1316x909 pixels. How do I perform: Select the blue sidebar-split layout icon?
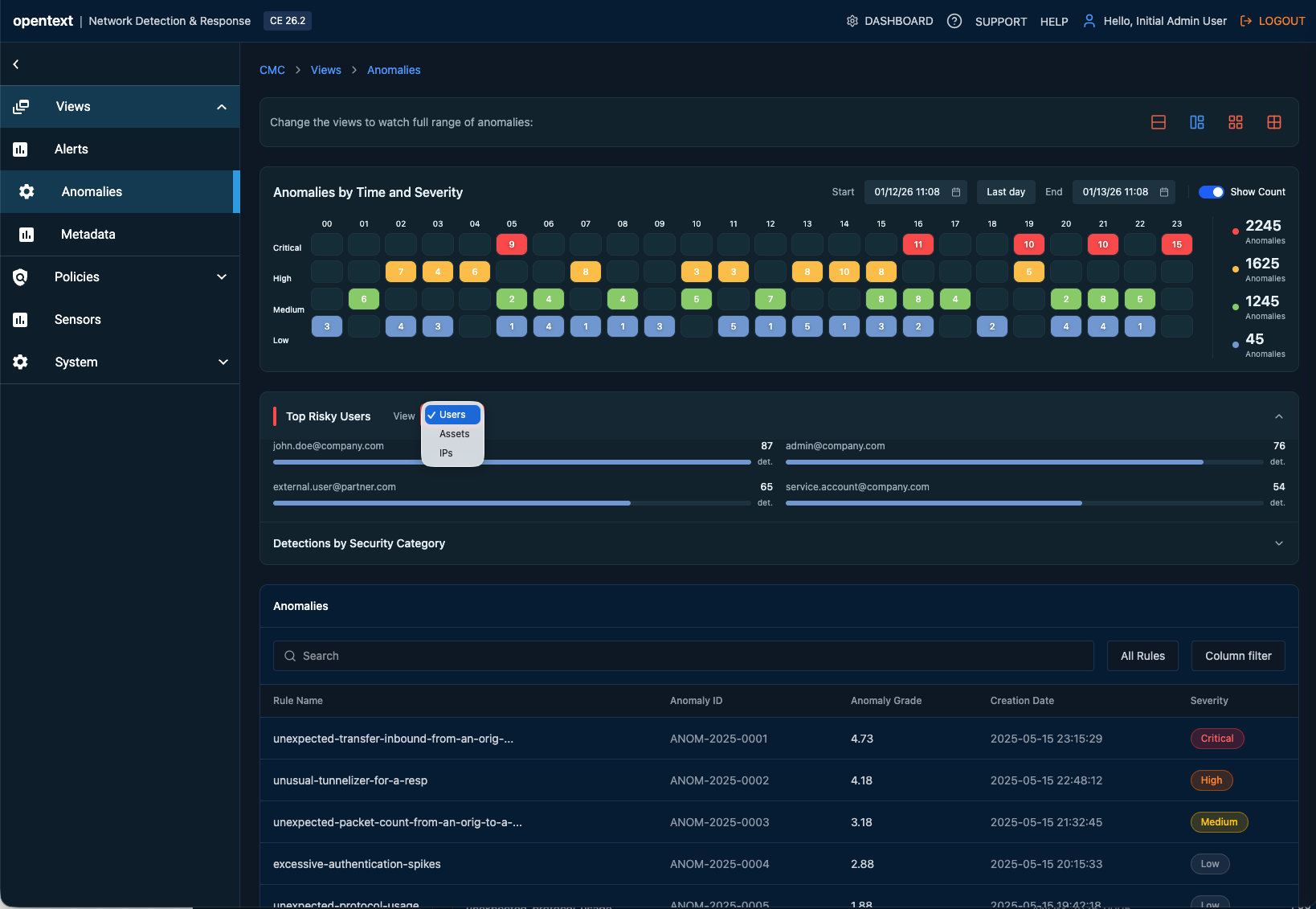1196,122
